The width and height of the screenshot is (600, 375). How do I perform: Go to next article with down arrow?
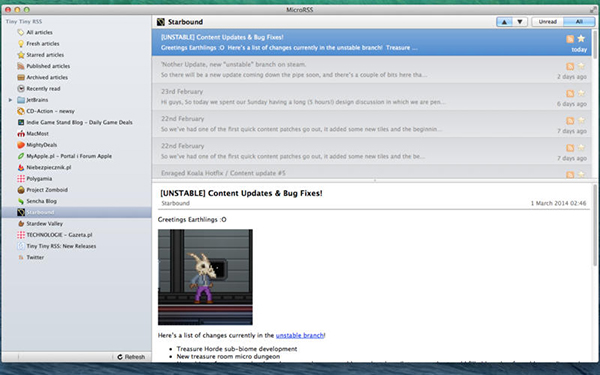(x=520, y=22)
